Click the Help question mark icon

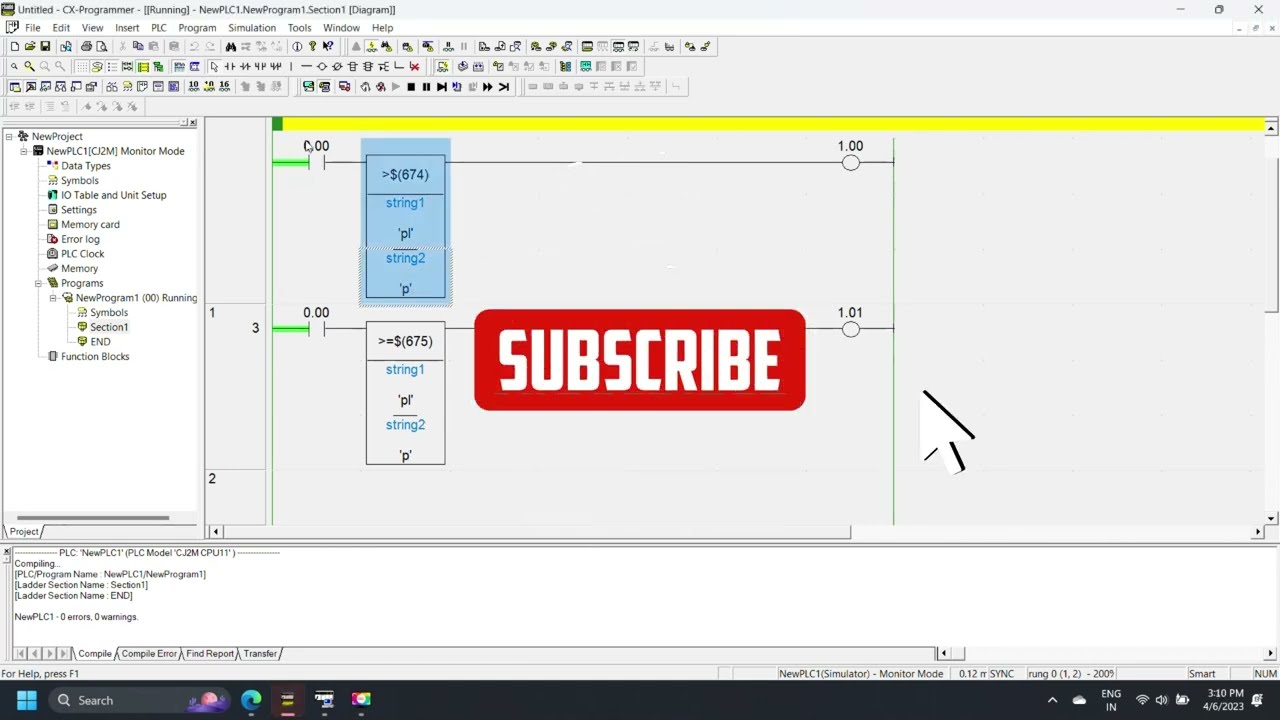coord(312,46)
